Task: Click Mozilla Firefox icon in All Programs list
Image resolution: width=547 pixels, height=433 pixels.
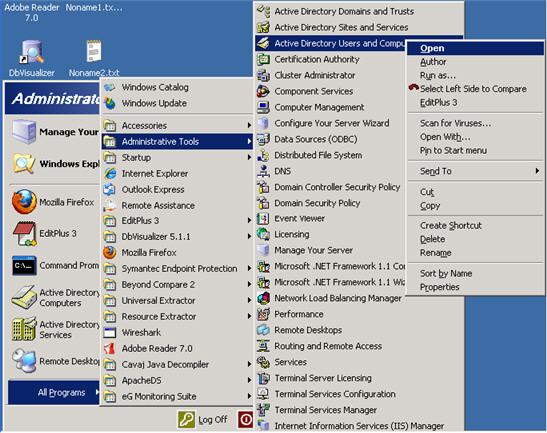Action: (x=110, y=253)
